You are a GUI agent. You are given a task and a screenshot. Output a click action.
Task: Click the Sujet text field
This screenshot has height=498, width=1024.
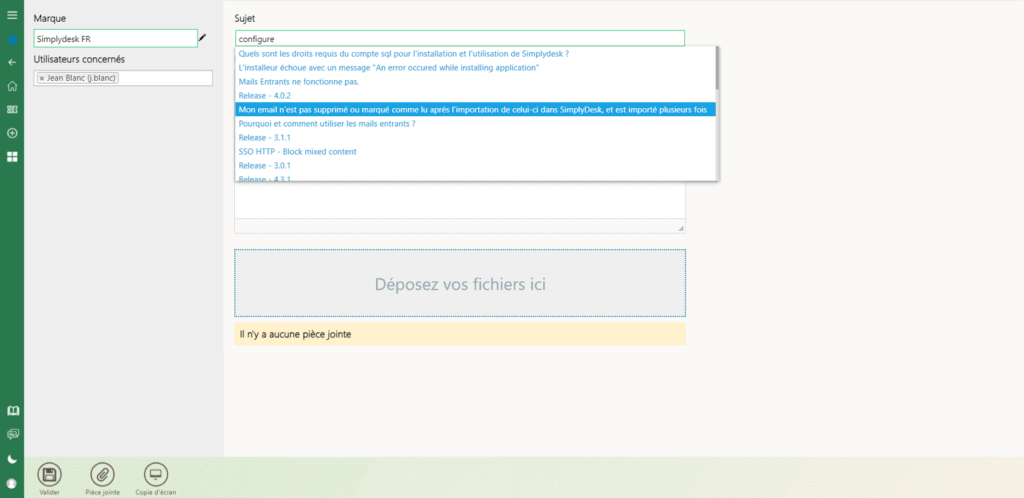459,38
